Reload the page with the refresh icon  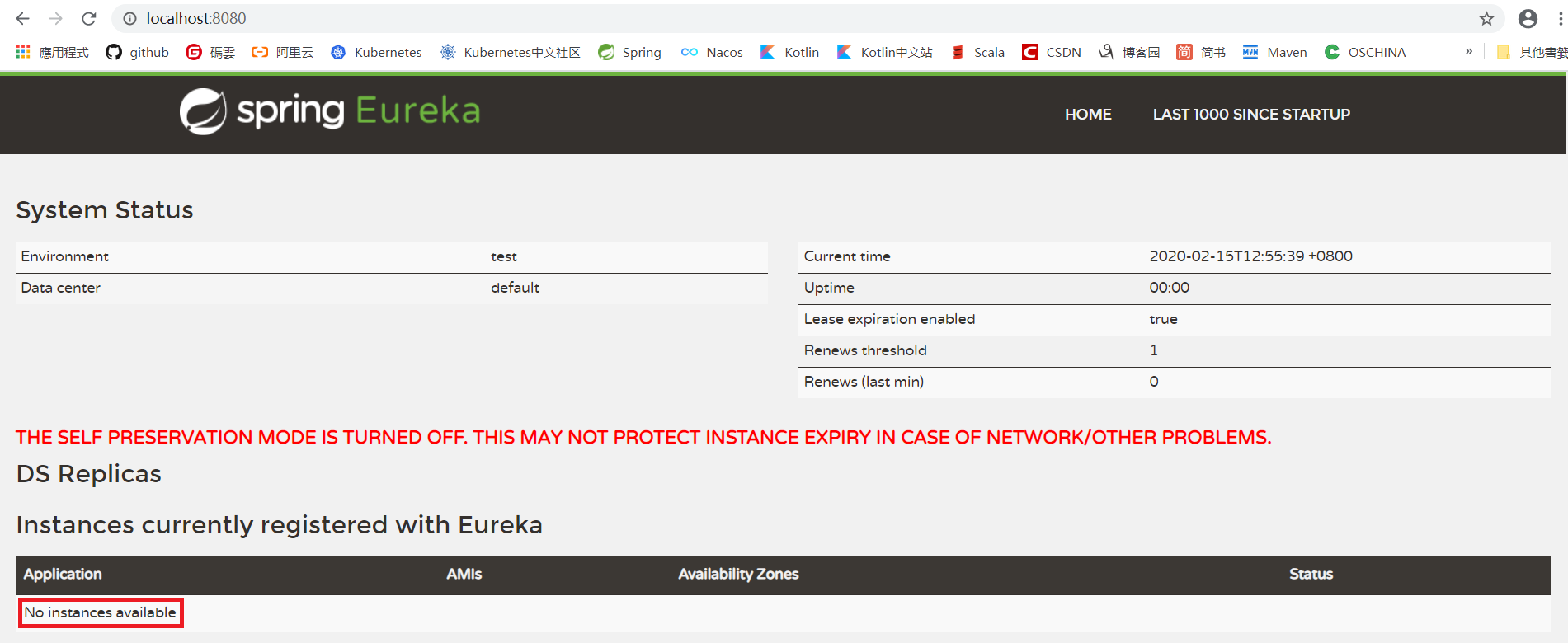(89, 18)
